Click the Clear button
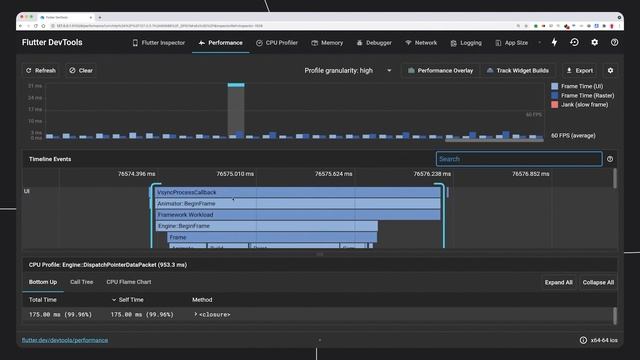Viewport: 640px width, 360px height. coord(81,71)
